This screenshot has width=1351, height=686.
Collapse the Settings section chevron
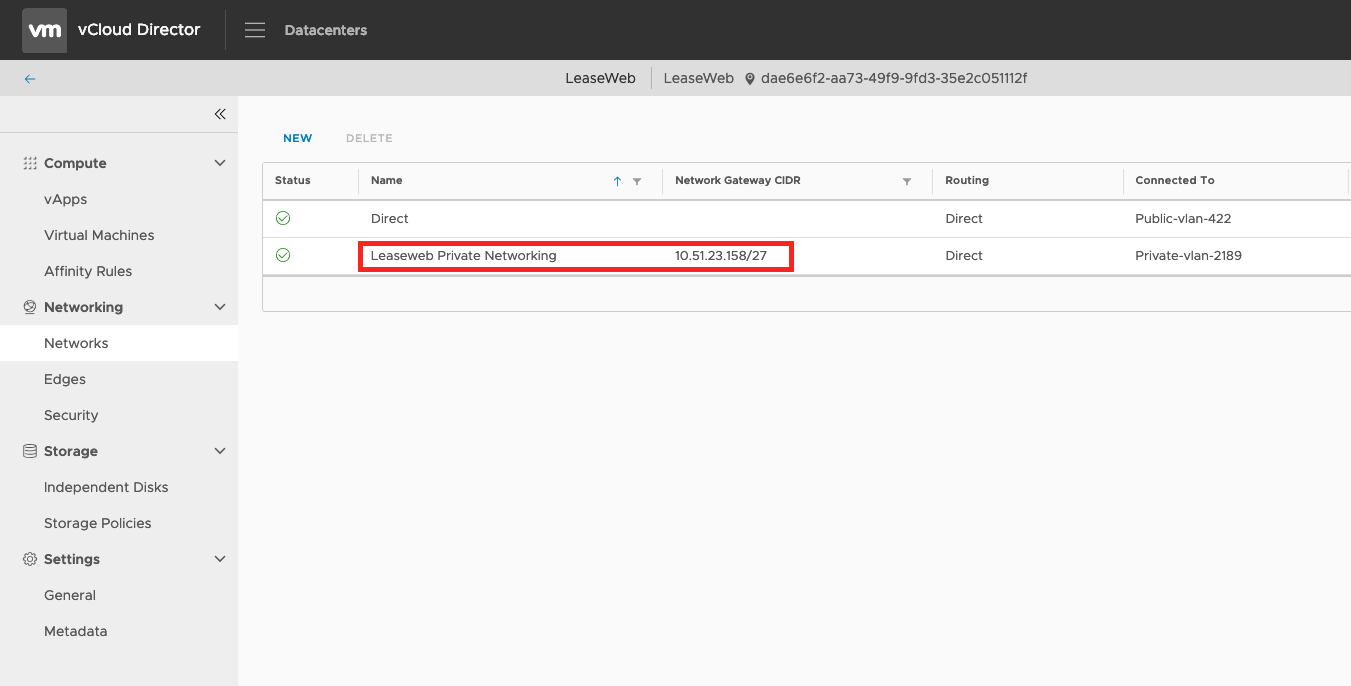[220, 559]
